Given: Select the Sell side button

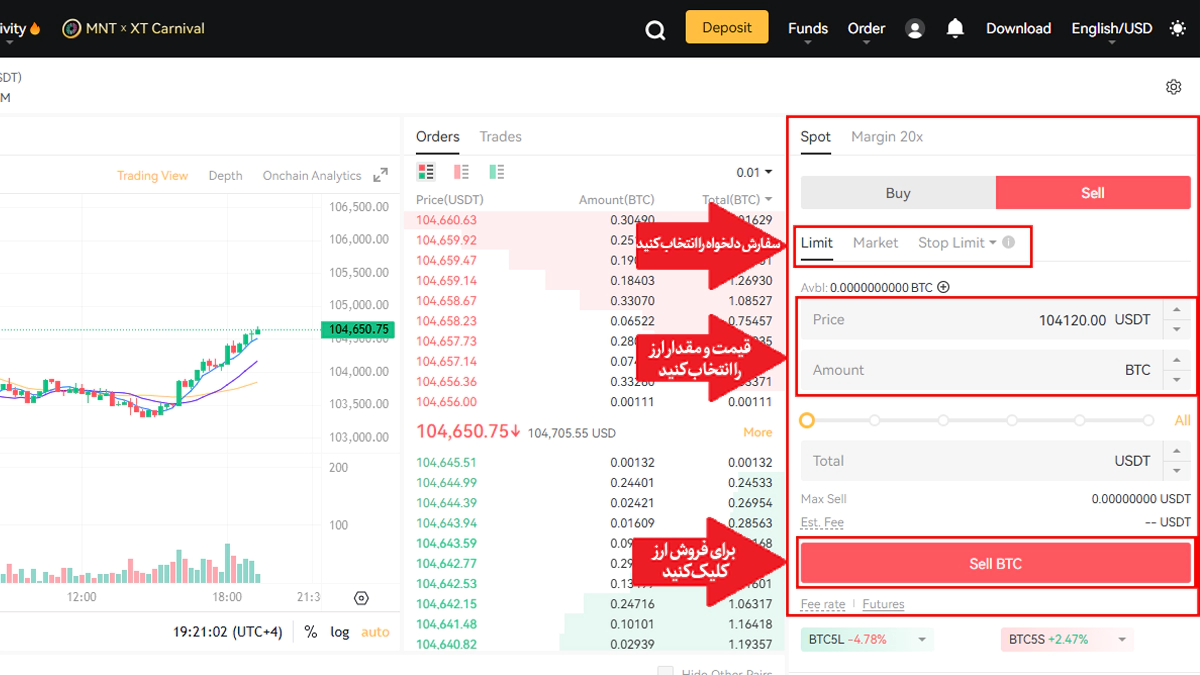Looking at the screenshot, I should [1093, 193].
